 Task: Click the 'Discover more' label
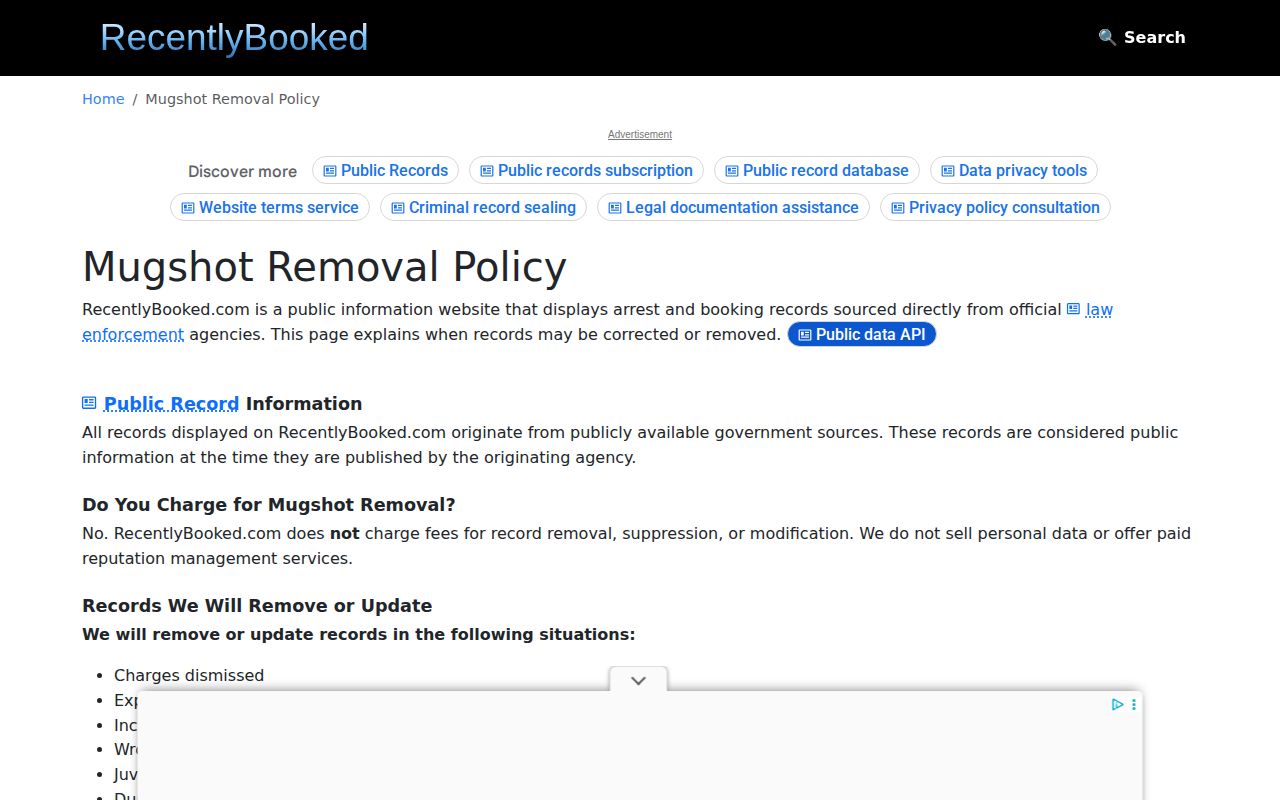coord(242,171)
